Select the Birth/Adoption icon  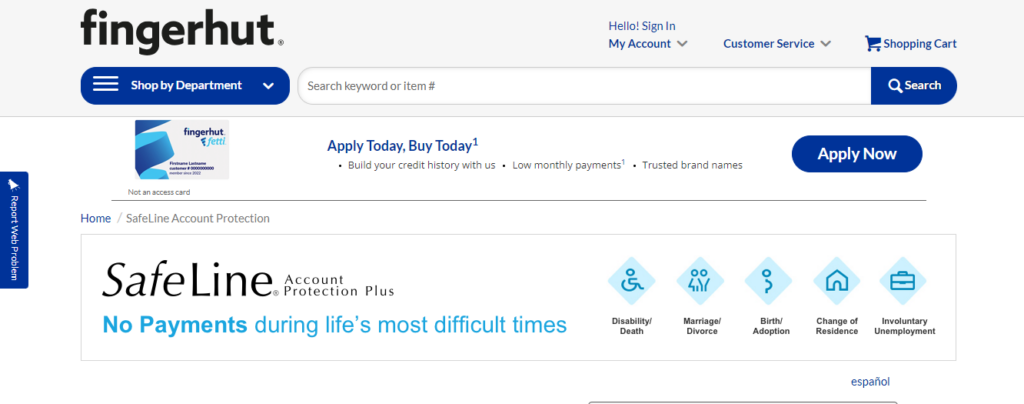coord(769,282)
